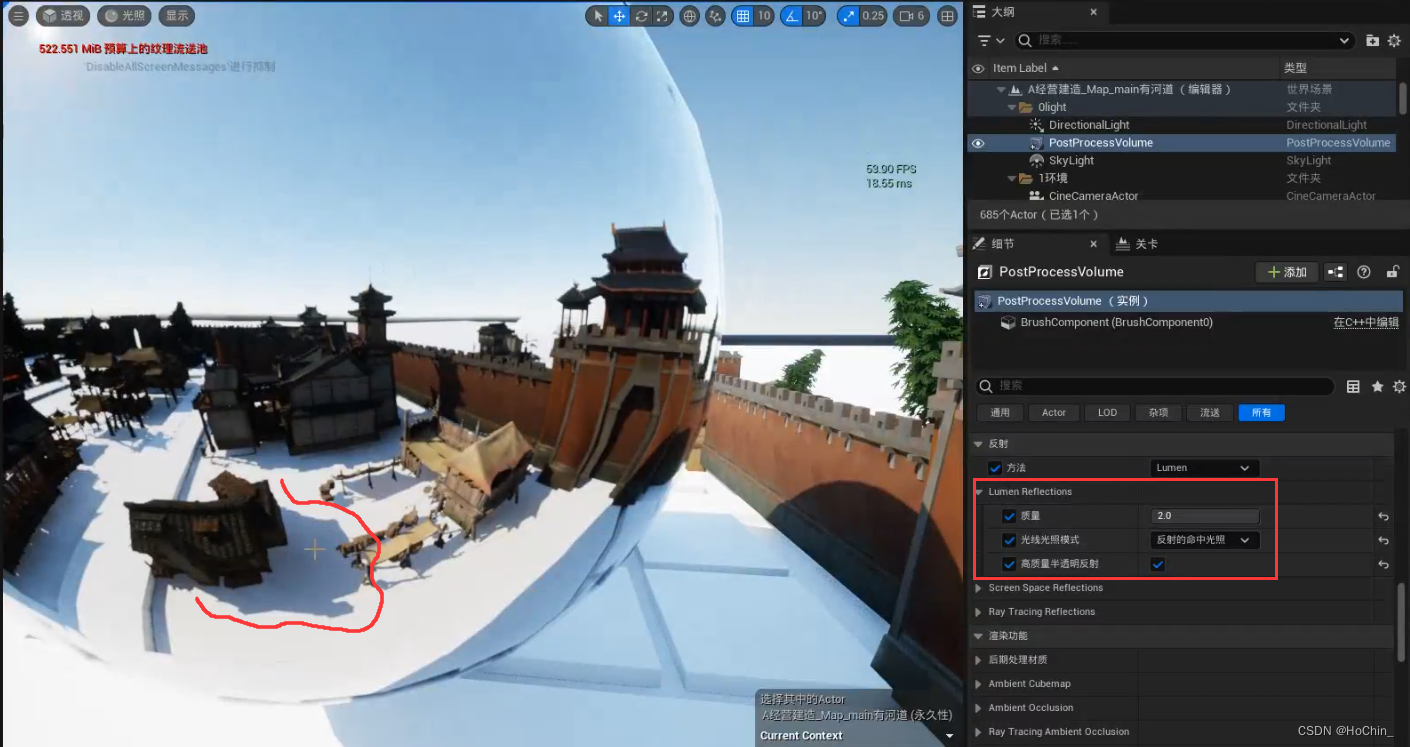Expand the Screen Space Reflections section
This screenshot has width=1410, height=747.
[978, 588]
